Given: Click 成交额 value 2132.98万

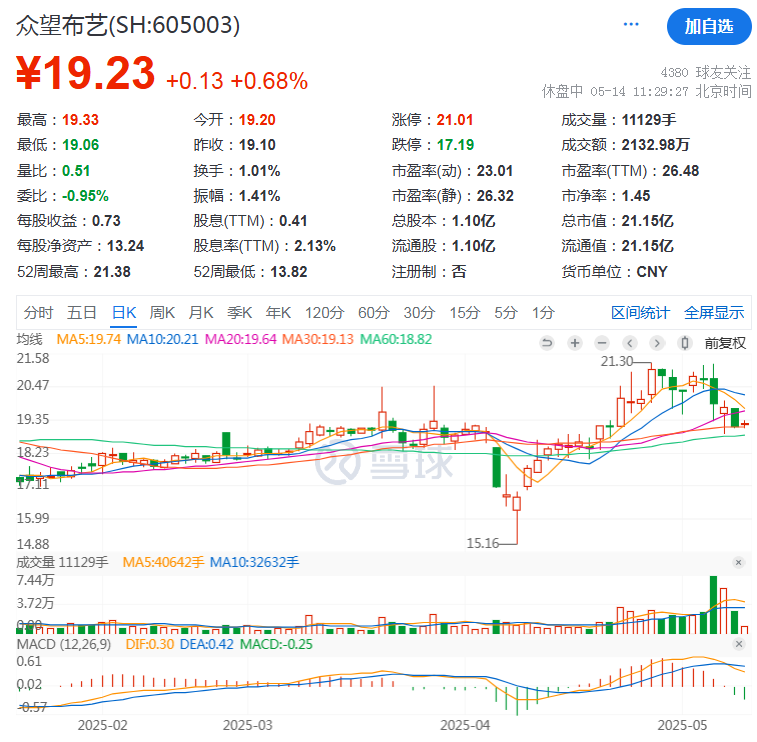Looking at the screenshot, I should tap(656, 145).
